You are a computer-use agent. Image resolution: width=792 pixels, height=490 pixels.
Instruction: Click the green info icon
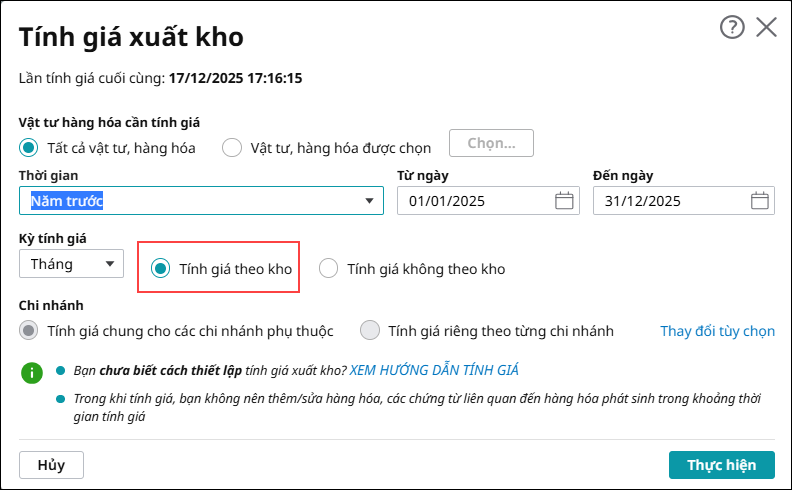(x=32, y=372)
